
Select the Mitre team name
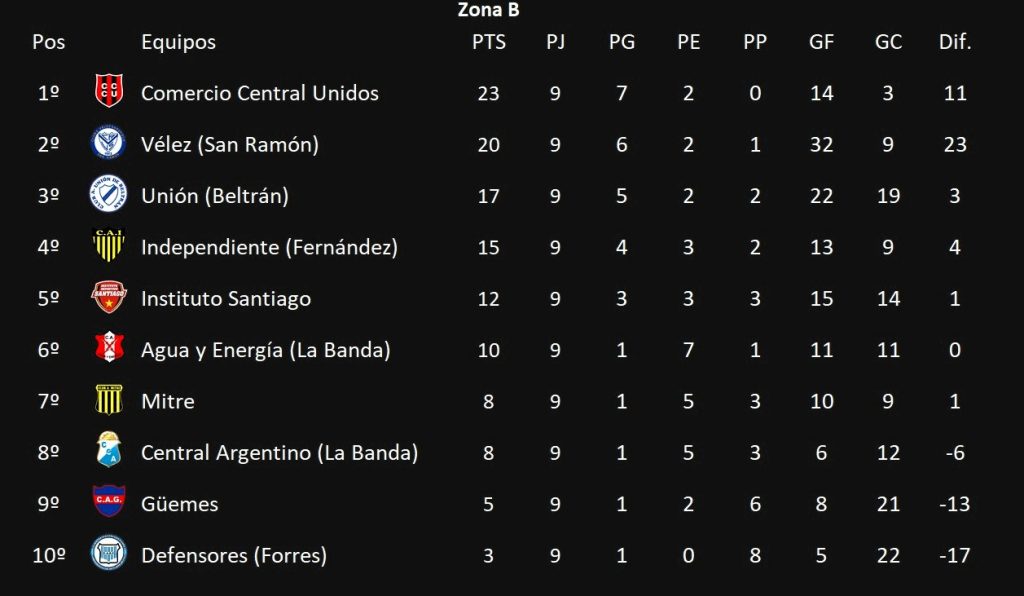pos(168,401)
